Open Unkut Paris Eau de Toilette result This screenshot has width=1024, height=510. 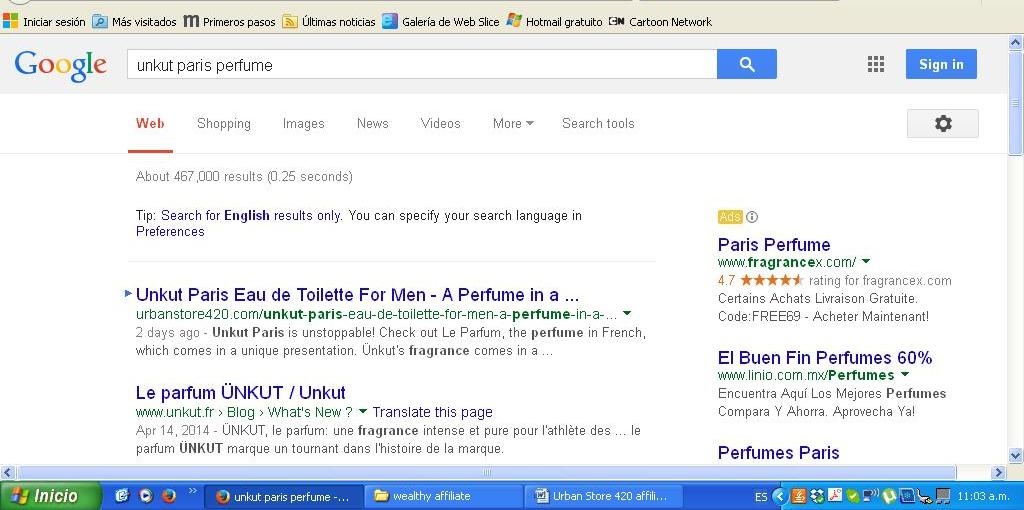357,295
